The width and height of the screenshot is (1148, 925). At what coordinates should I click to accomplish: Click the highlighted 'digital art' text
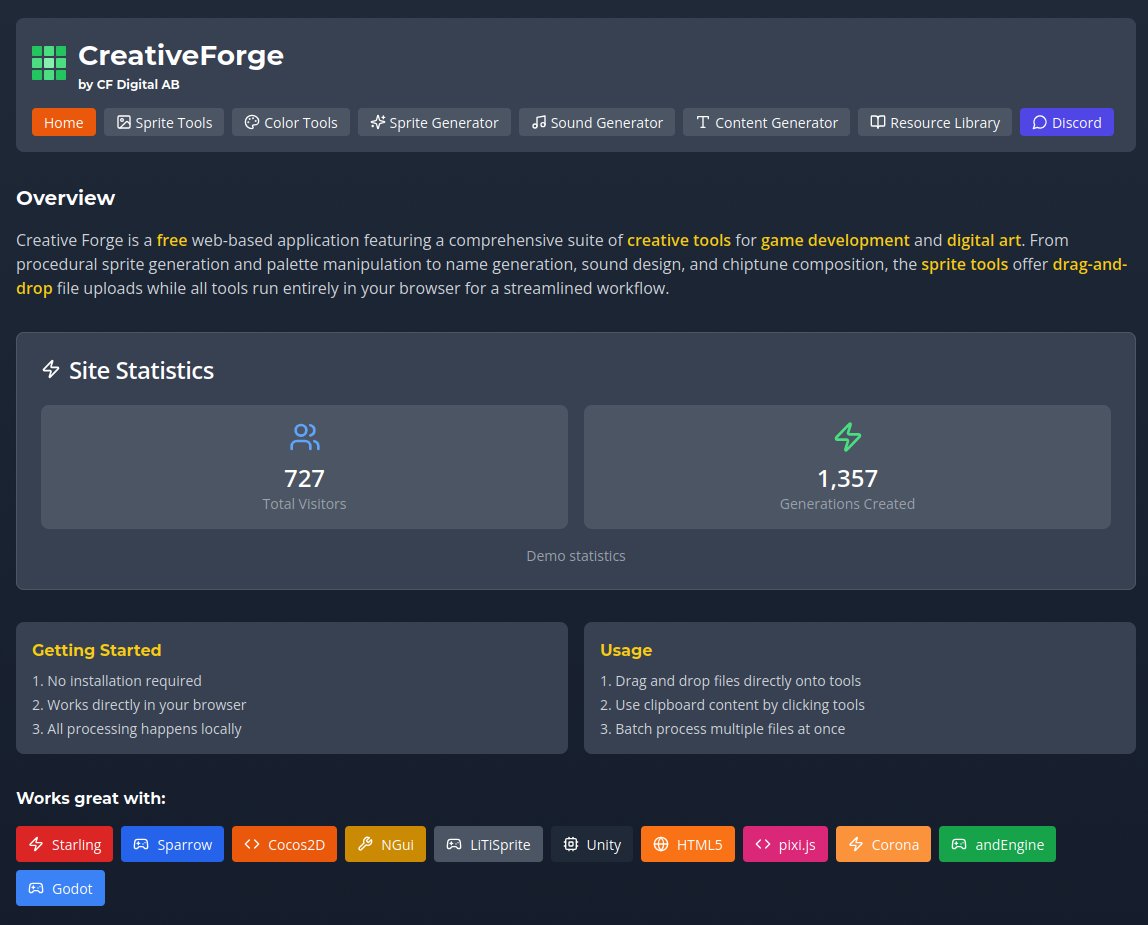click(x=984, y=240)
